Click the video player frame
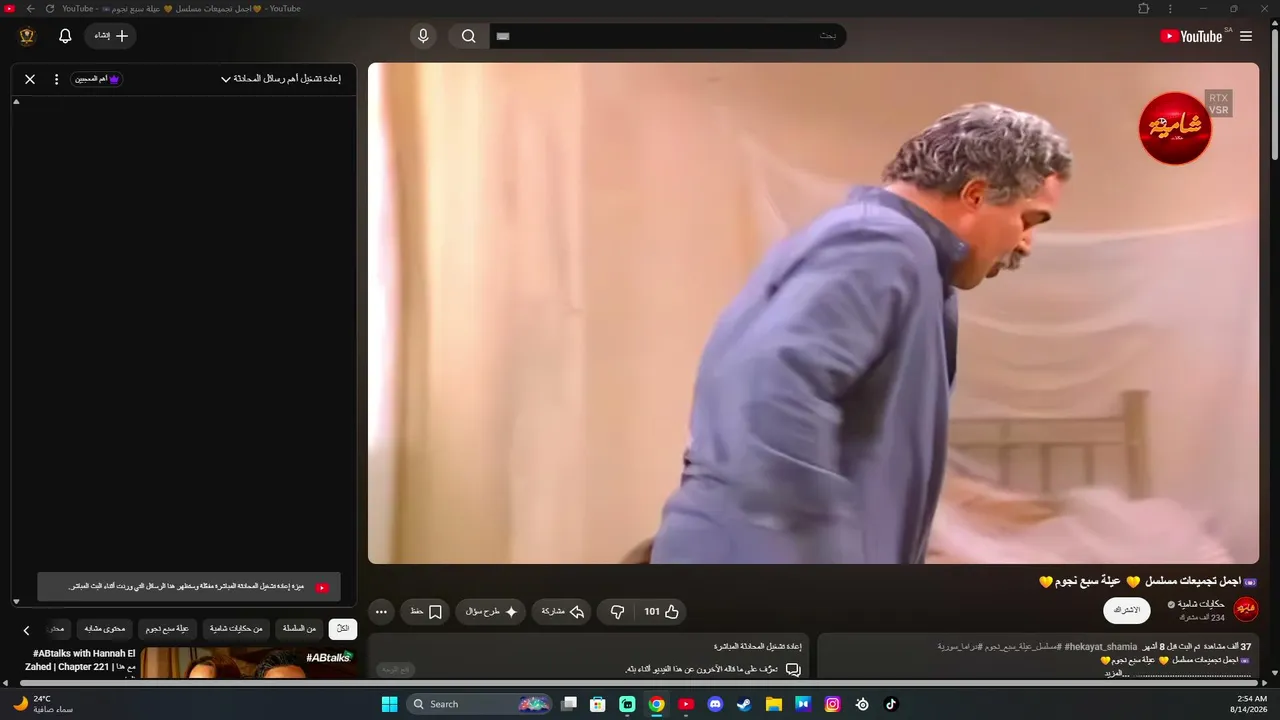This screenshot has width=1280, height=720. point(813,313)
